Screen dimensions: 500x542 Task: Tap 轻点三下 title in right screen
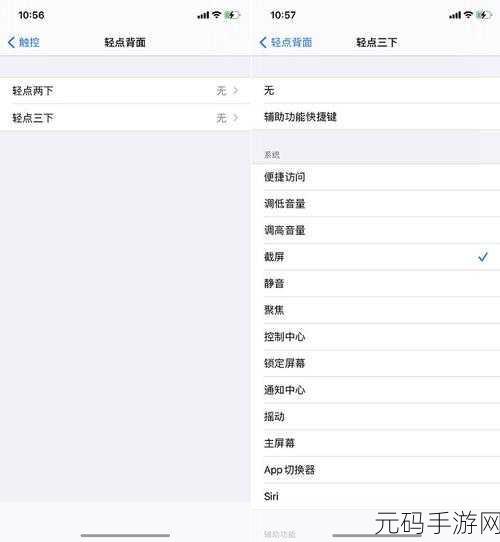tap(377, 43)
